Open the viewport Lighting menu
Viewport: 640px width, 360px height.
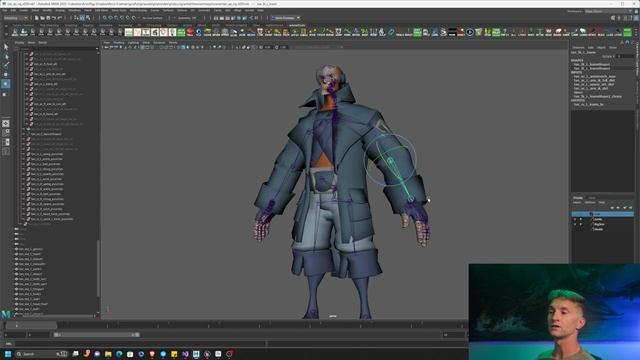[133, 42]
